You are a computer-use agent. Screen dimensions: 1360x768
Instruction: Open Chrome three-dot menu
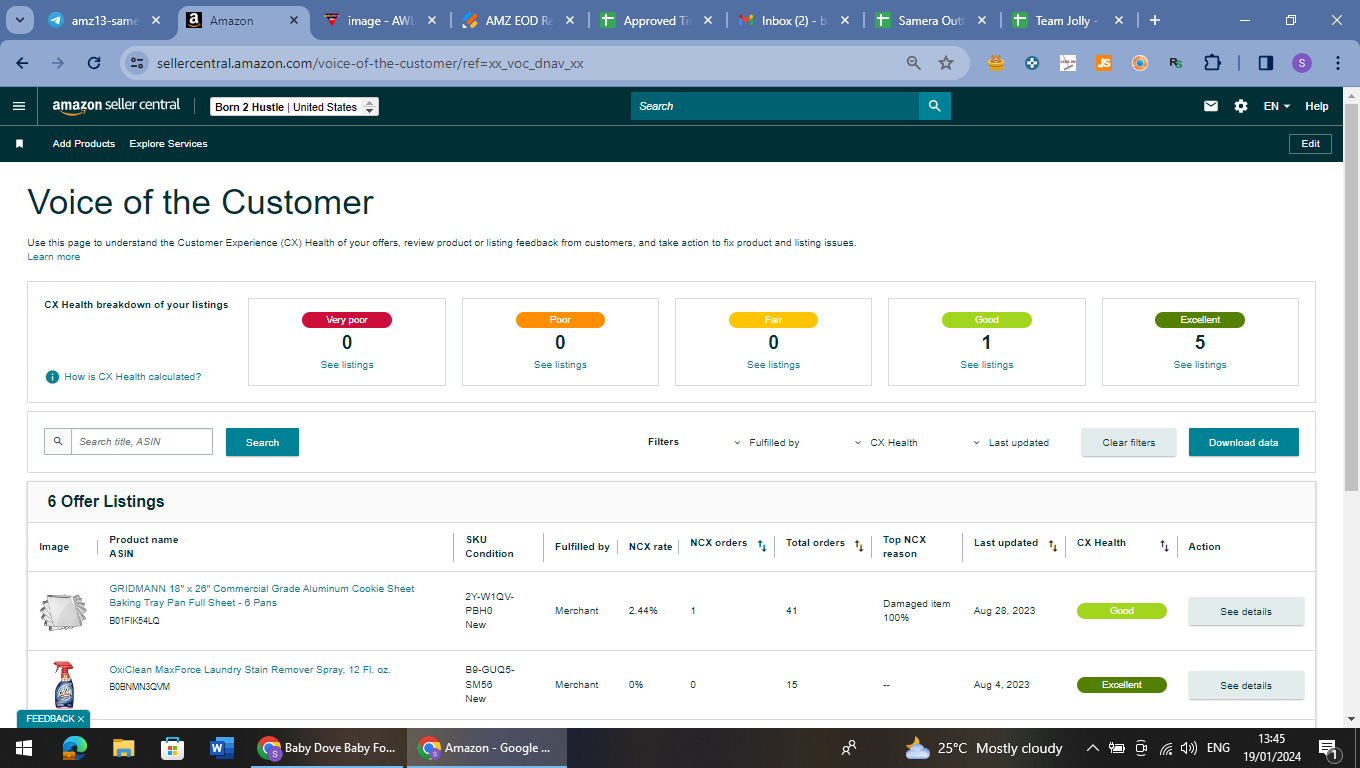(1338, 63)
